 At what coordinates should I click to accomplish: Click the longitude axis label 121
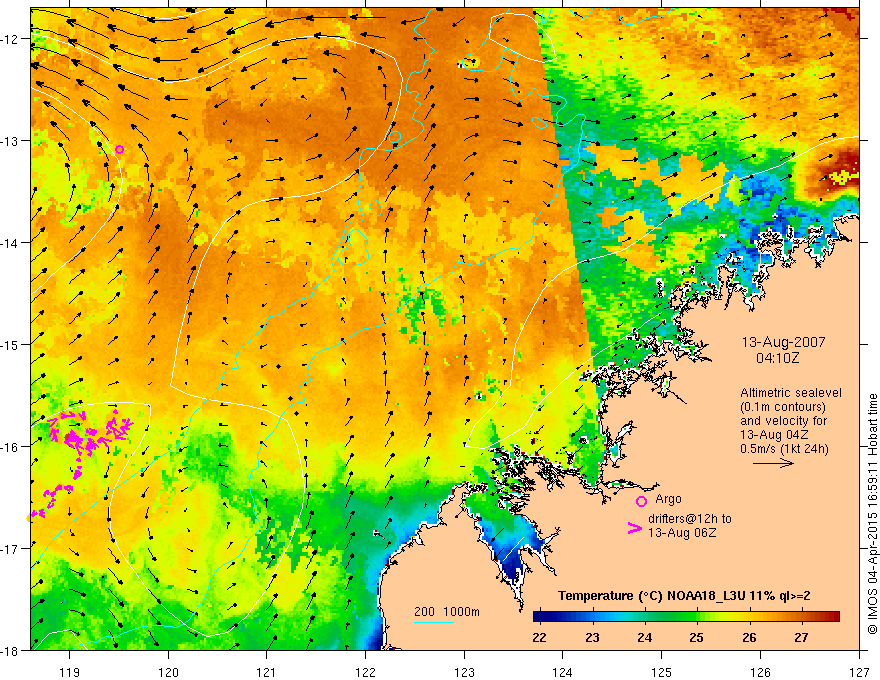tap(266, 672)
